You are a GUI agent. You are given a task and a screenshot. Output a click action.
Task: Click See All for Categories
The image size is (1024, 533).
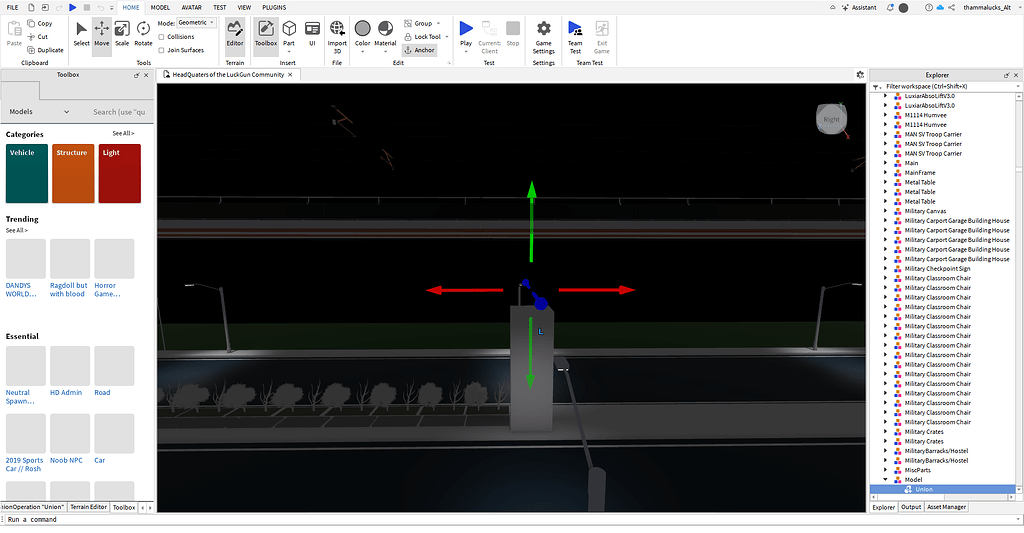(x=123, y=133)
